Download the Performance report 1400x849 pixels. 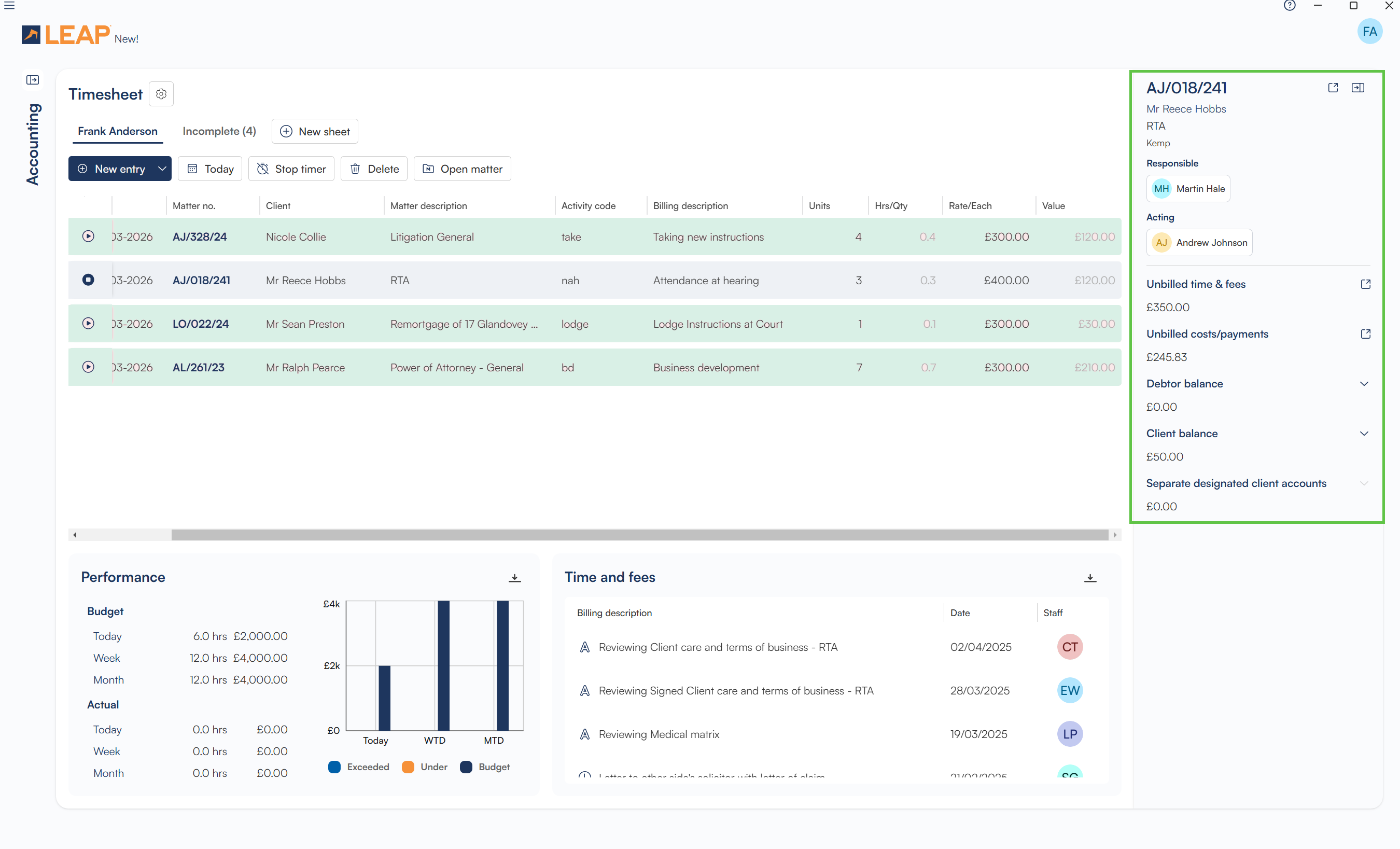tap(514, 577)
